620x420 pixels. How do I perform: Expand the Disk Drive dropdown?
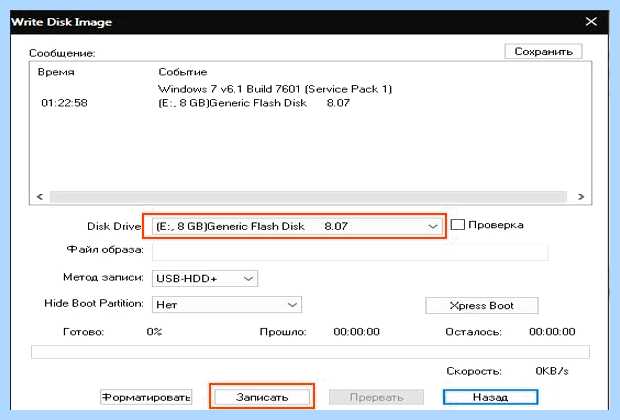297,227
